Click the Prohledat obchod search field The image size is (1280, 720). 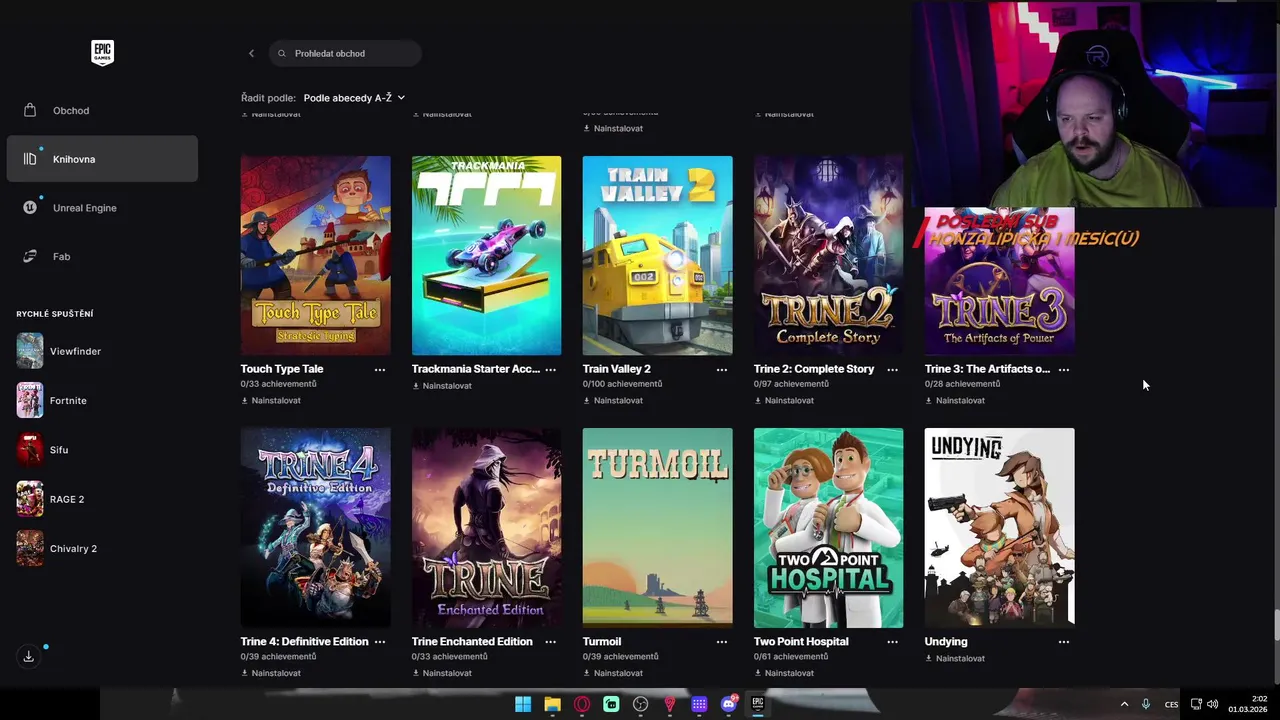(x=345, y=53)
